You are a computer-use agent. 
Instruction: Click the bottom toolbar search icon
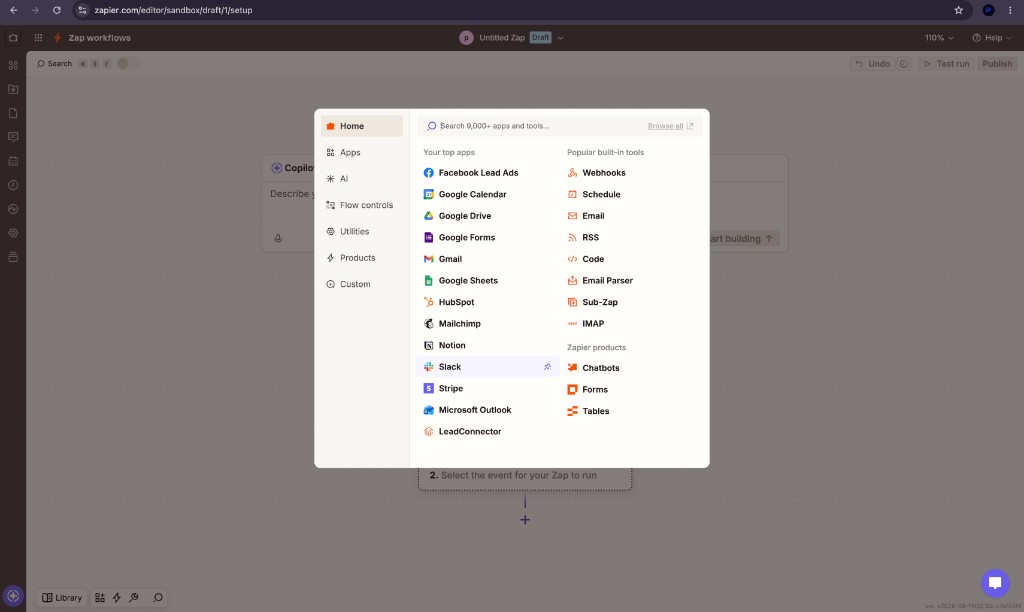(157, 598)
